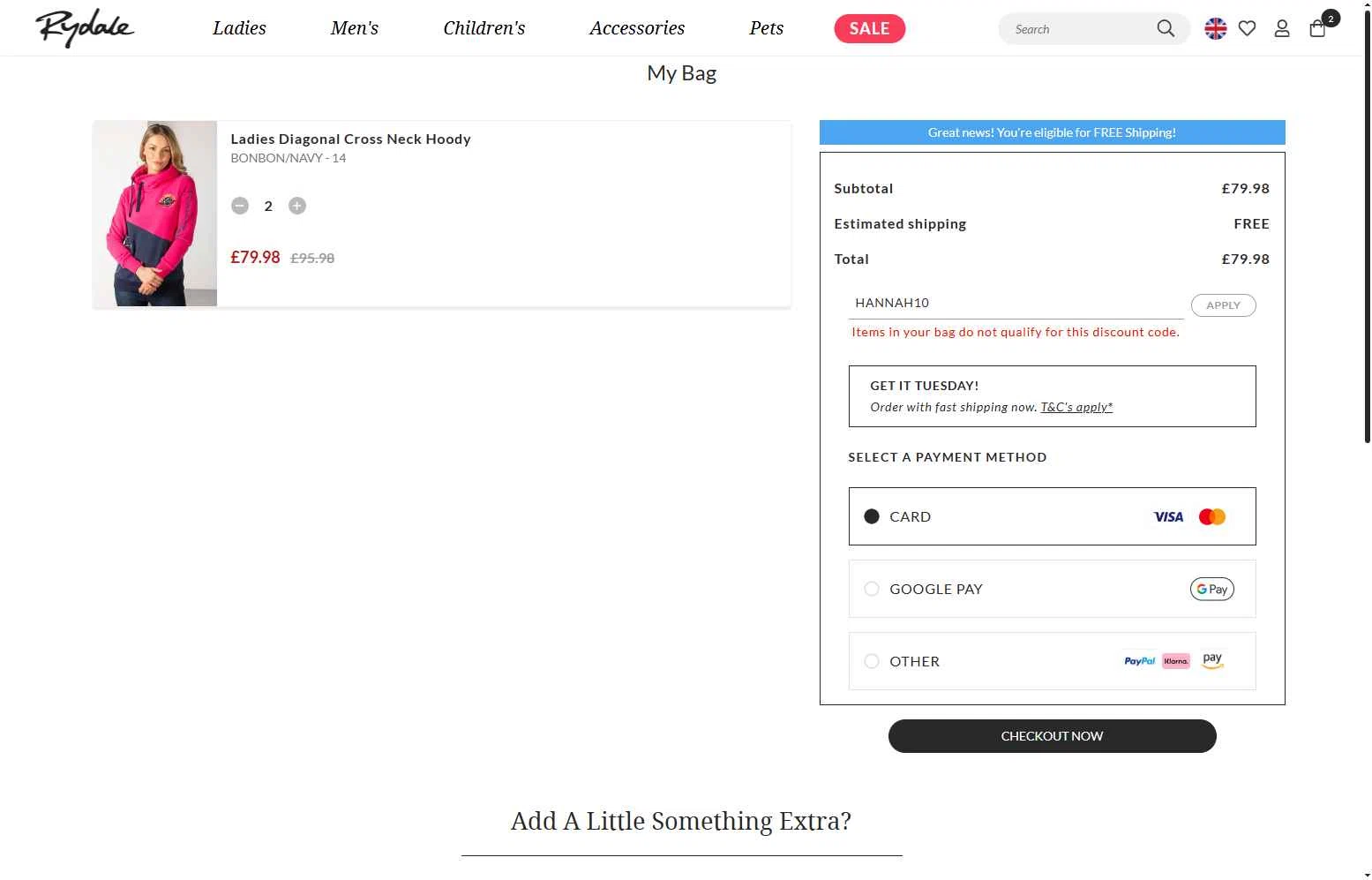The height and width of the screenshot is (880, 1372).
Task: Open the shopping bag icon
Action: [1317, 29]
